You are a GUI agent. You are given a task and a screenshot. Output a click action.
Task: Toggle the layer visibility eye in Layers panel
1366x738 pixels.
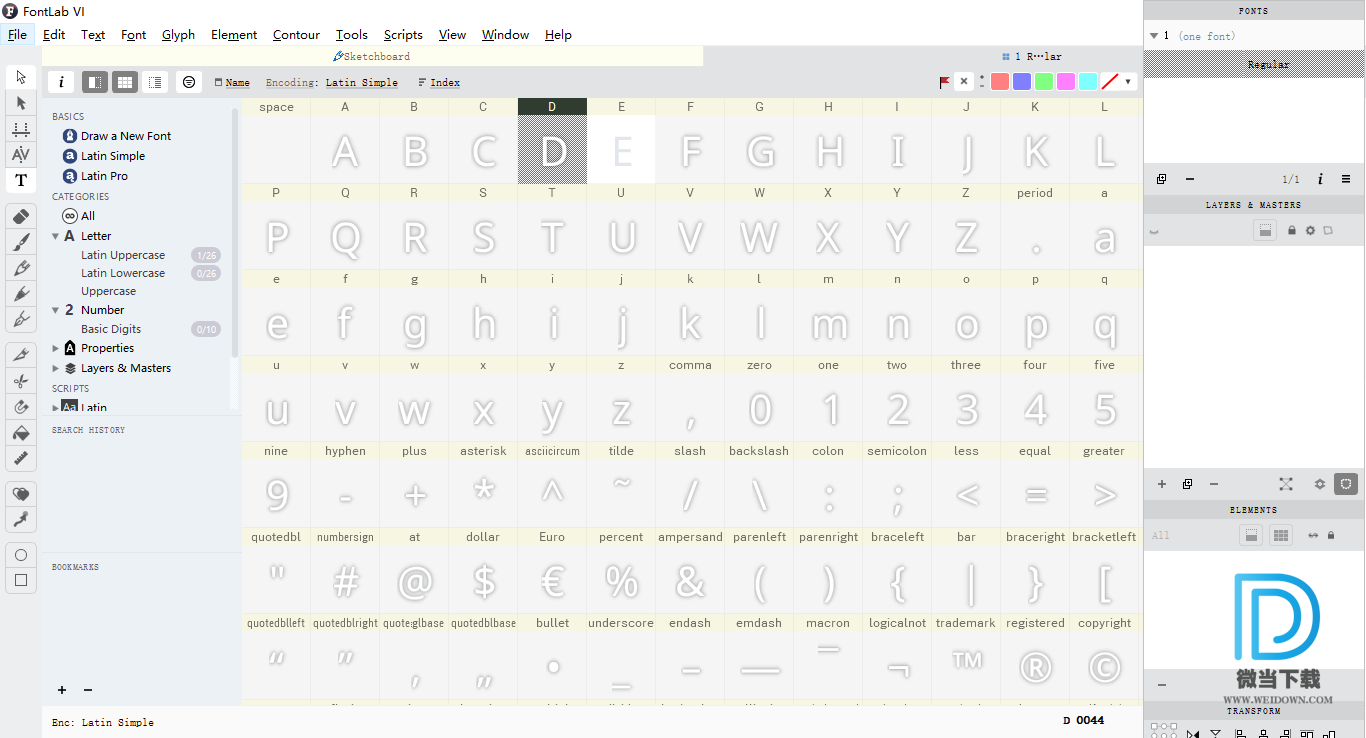tap(1154, 230)
